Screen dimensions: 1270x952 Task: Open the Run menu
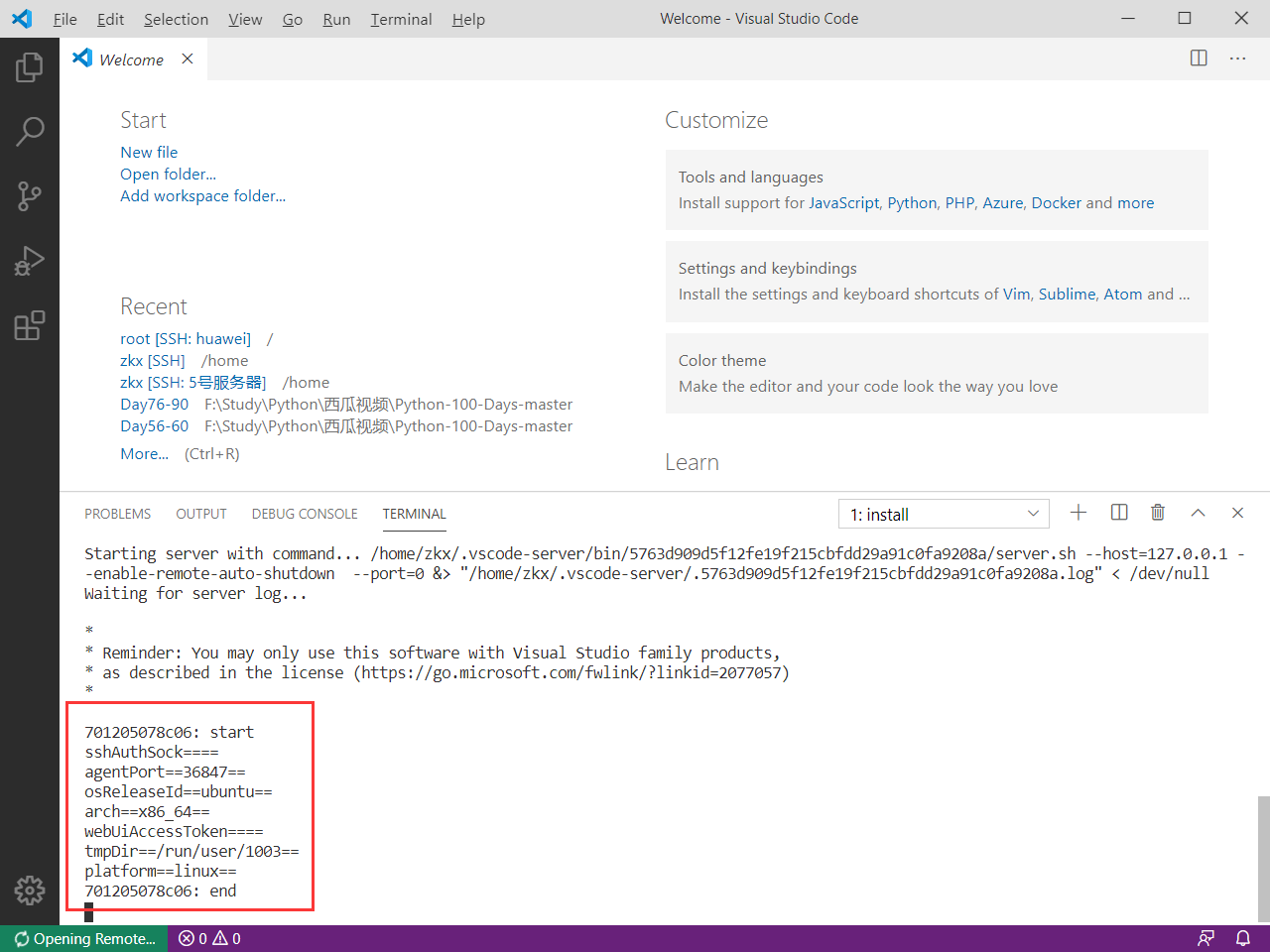click(336, 19)
